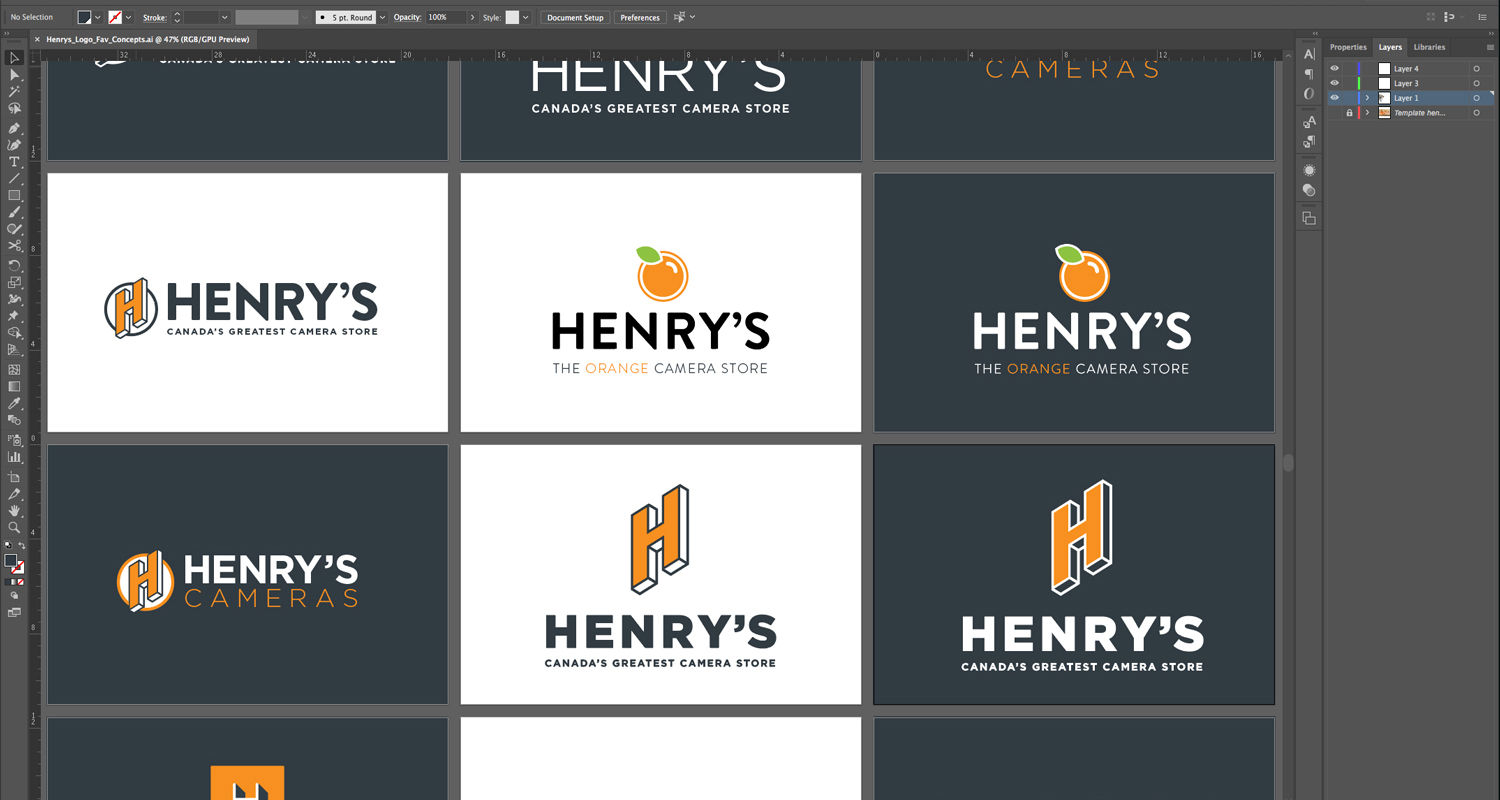Open the Pathfinder panel icon
The image size is (1500, 800).
tap(1309, 218)
